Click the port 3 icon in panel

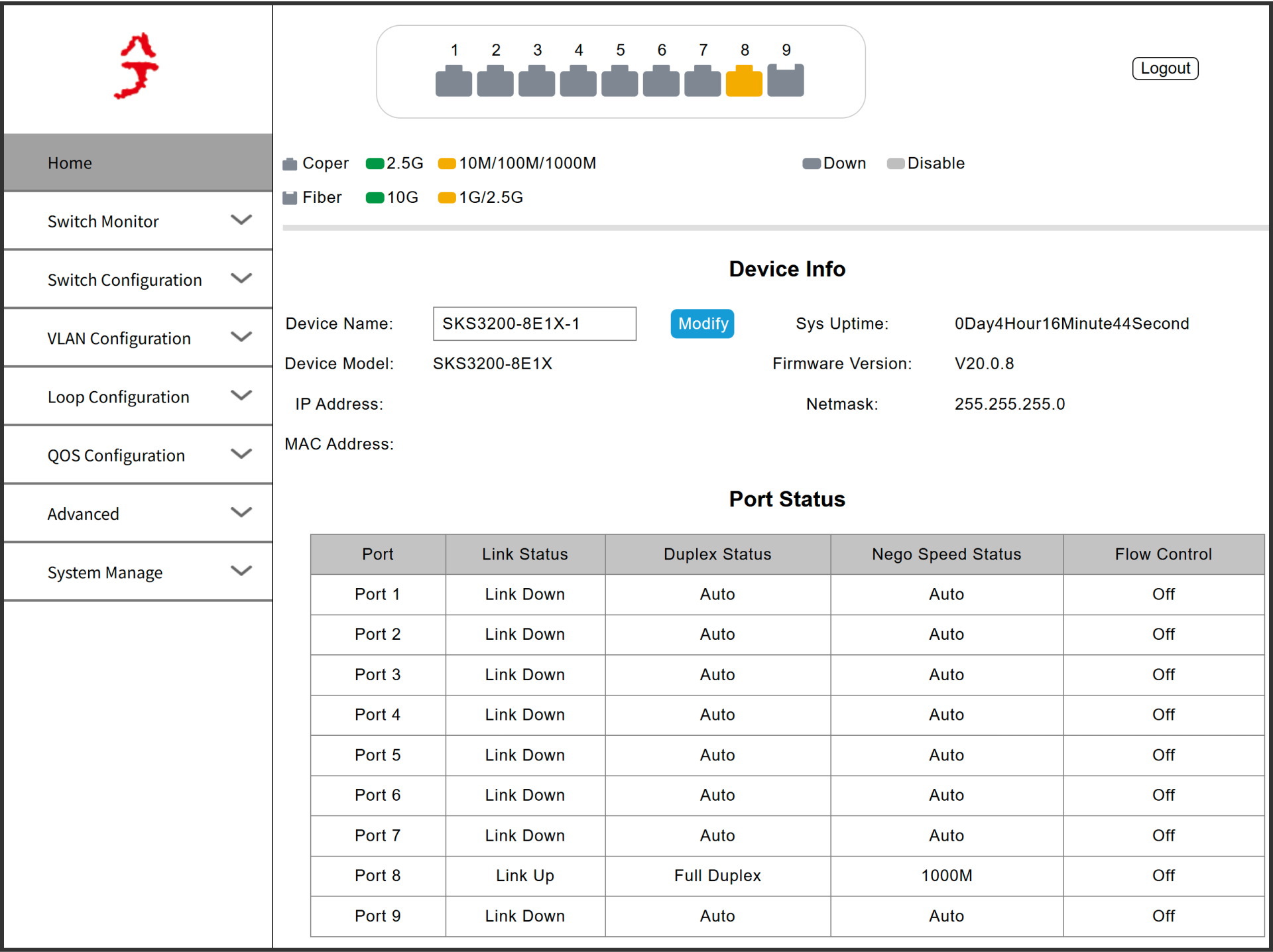pyautogui.click(x=536, y=82)
